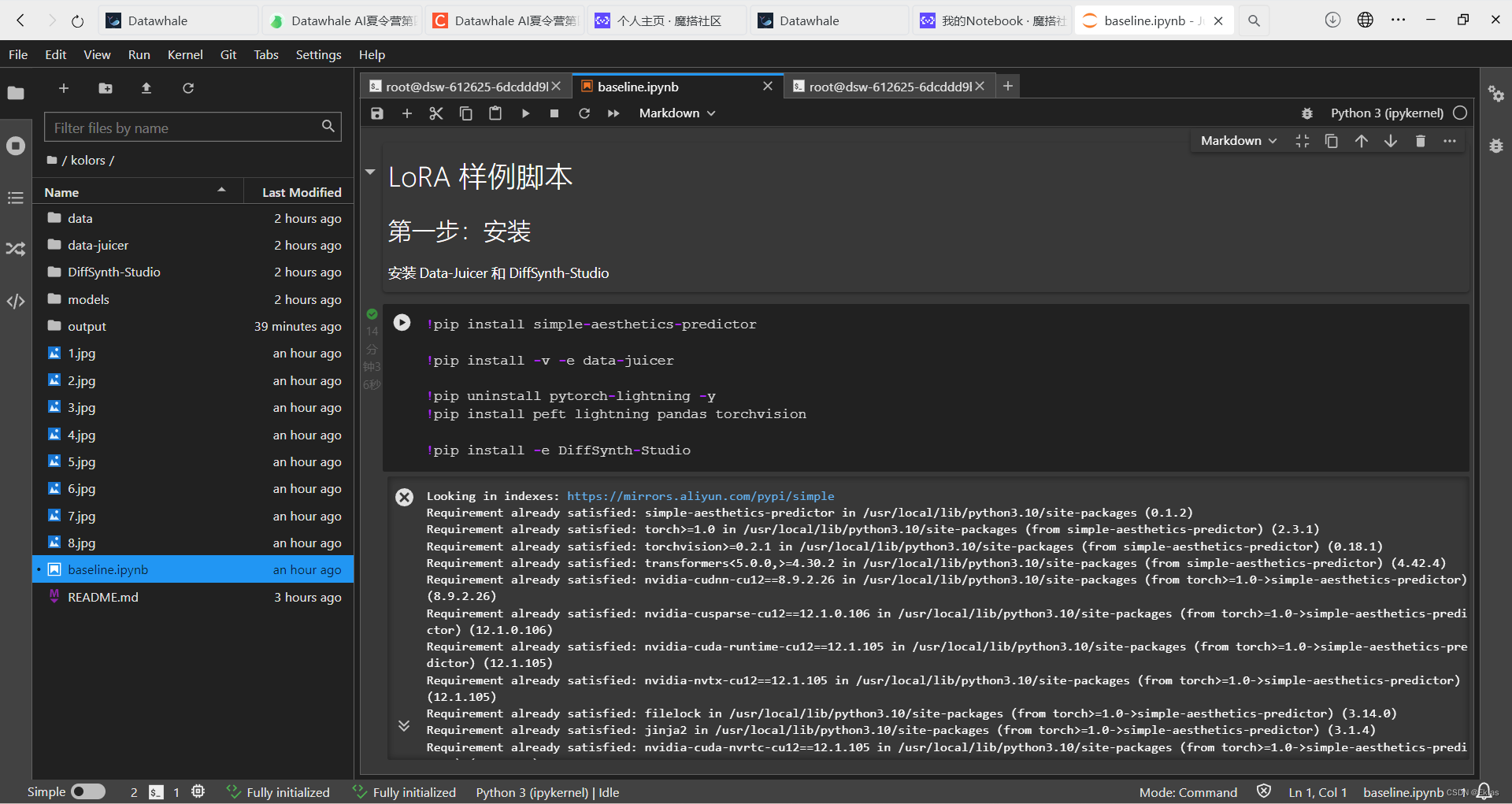The height and width of the screenshot is (804, 1512).
Task: Interrupt the kernel with stop icon
Action: click(554, 113)
